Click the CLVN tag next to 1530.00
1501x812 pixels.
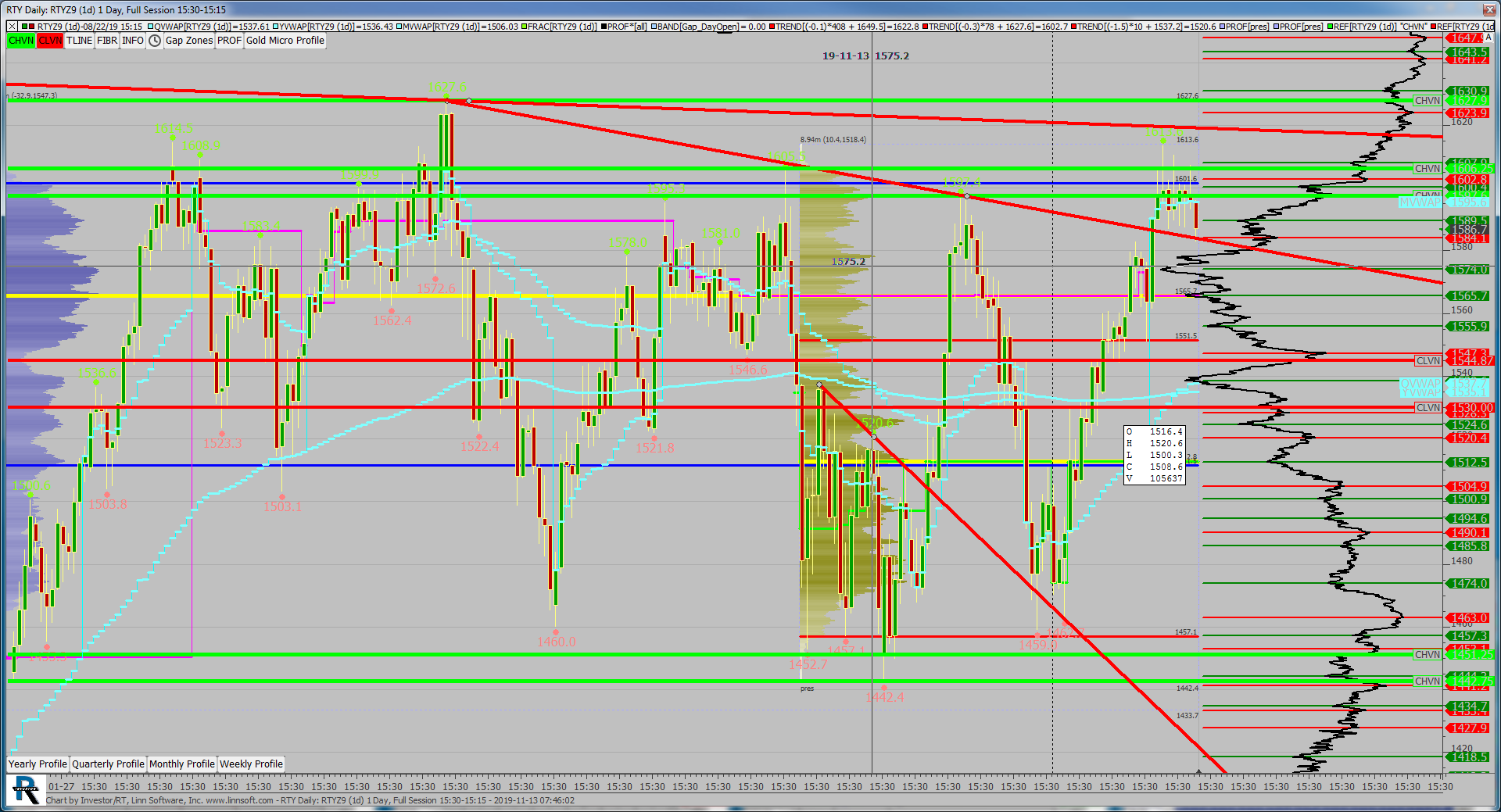[x=1428, y=408]
